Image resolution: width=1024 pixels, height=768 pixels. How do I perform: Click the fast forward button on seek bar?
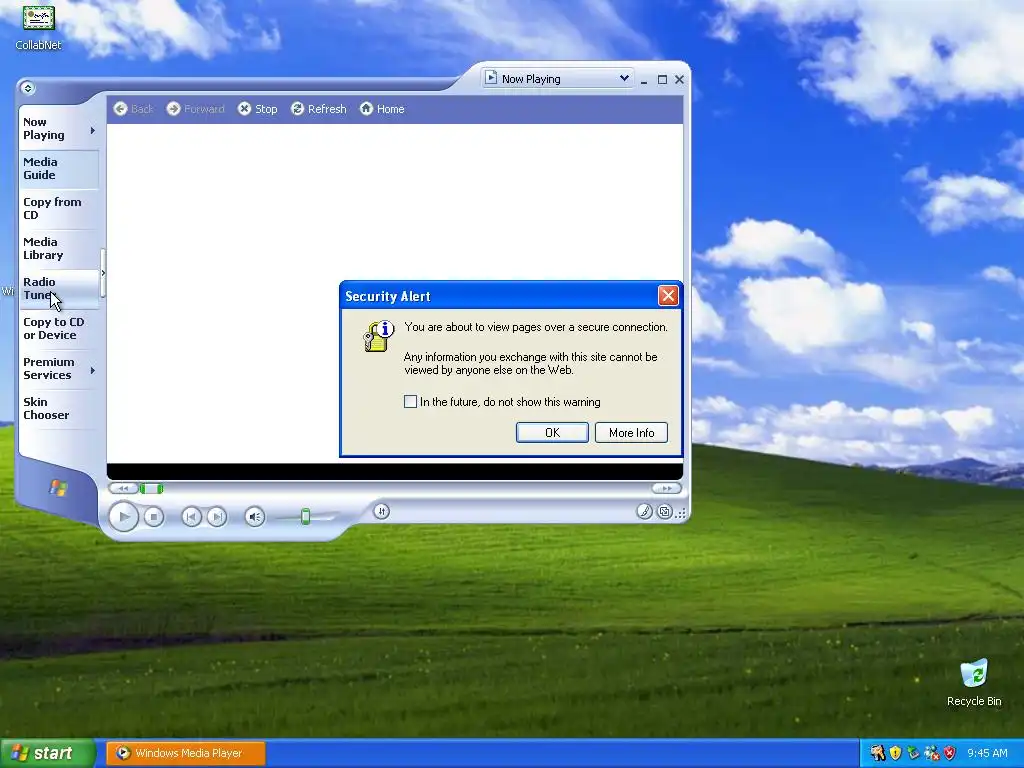(666, 488)
